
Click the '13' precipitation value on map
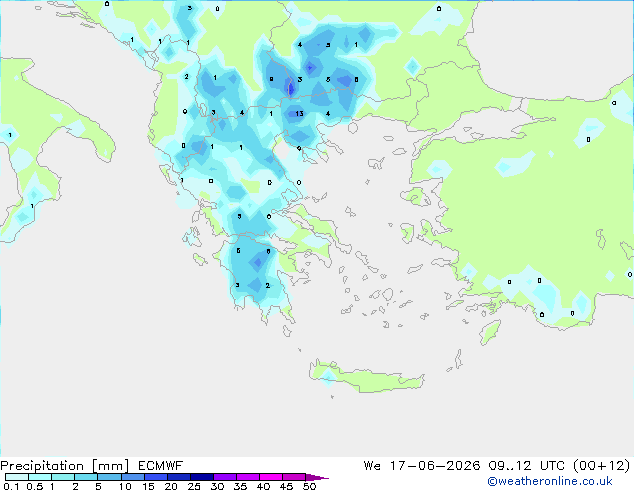click(x=299, y=114)
